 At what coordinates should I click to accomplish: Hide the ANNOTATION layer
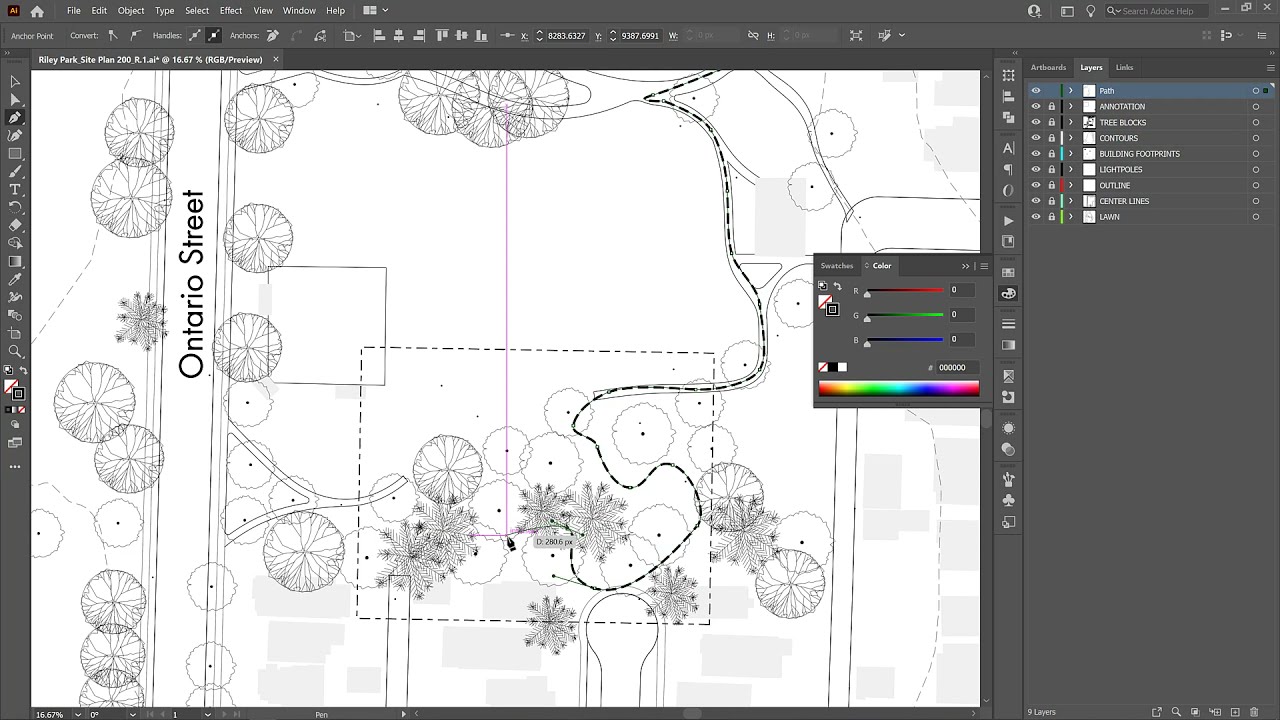tap(1036, 107)
